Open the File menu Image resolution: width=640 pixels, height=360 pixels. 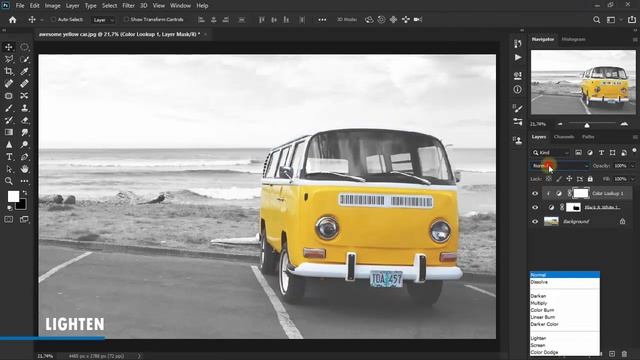(x=20, y=6)
